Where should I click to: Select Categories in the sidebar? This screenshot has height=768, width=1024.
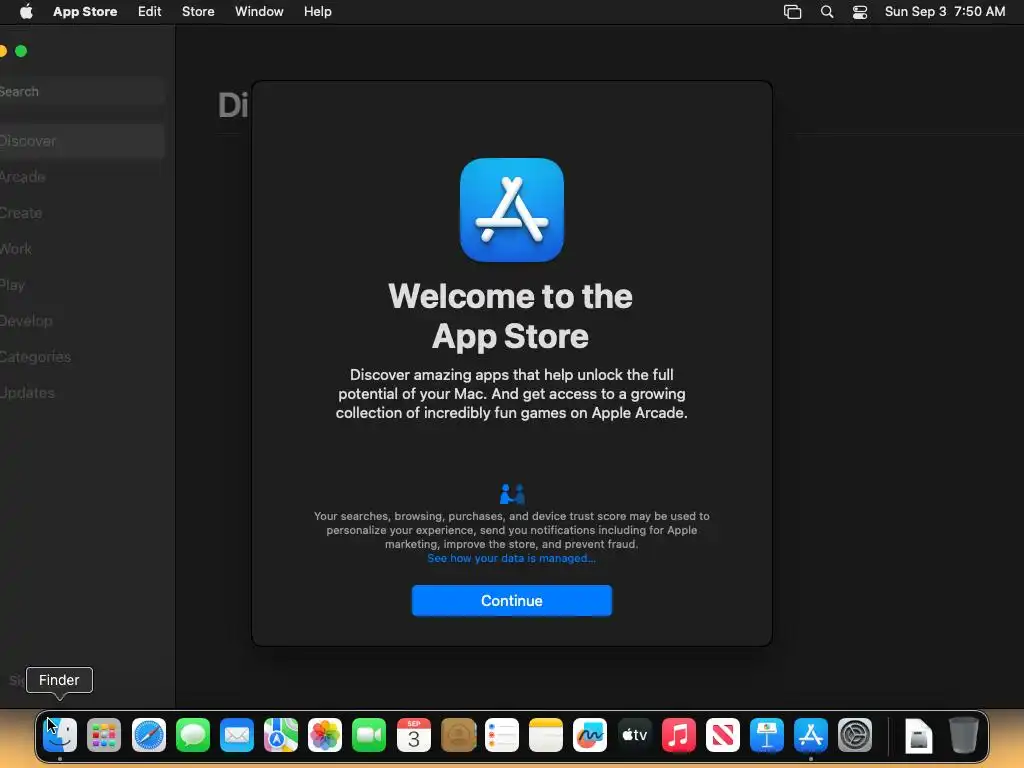pyautogui.click(x=82, y=357)
